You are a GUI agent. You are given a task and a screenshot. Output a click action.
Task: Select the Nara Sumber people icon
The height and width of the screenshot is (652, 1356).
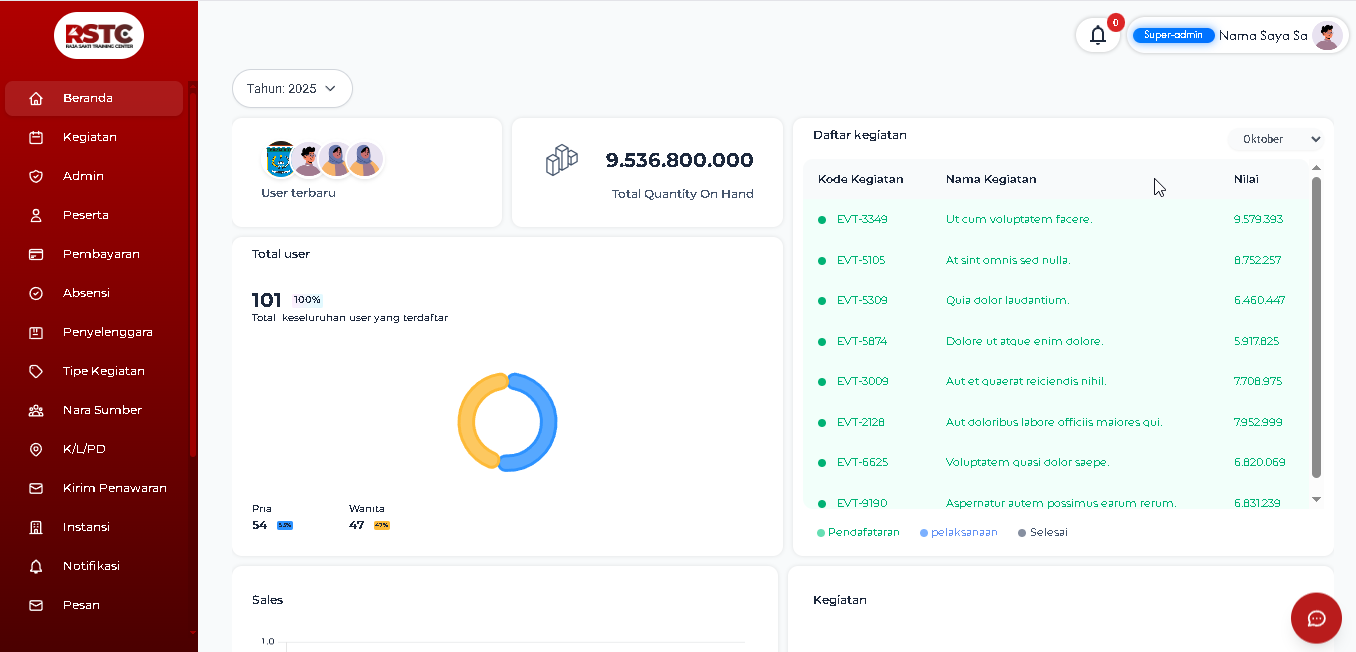(x=37, y=409)
